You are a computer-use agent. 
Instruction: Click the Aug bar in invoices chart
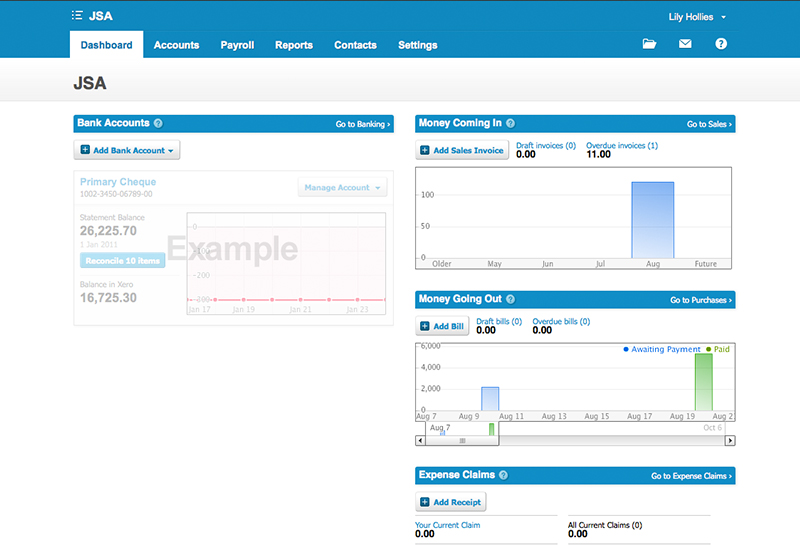[x=653, y=220]
